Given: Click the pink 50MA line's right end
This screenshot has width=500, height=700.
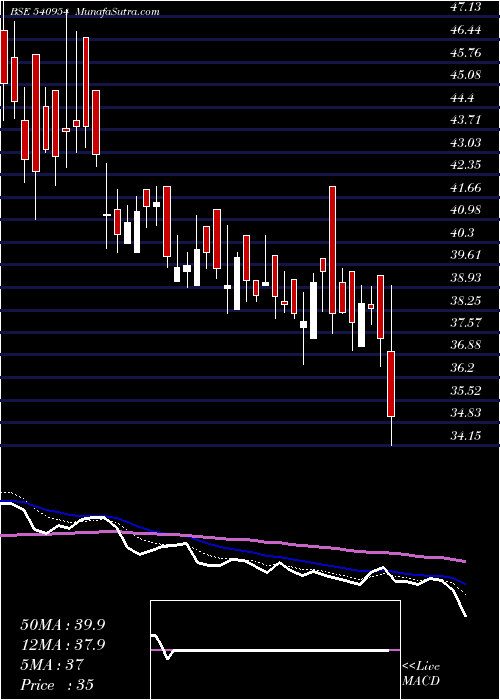Looking at the screenshot, I should 465,561.
